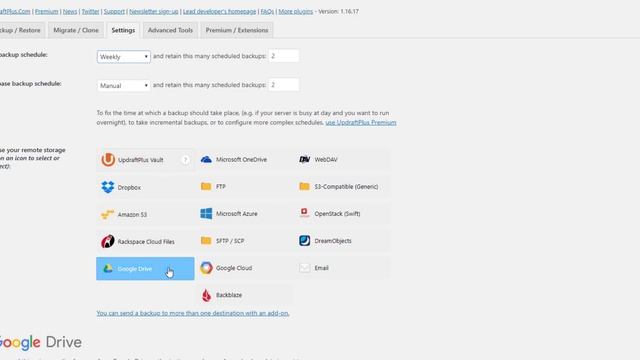The height and width of the screenshot is (360, 640).
Task: Click the Google Drive icon
Action: 108,268
